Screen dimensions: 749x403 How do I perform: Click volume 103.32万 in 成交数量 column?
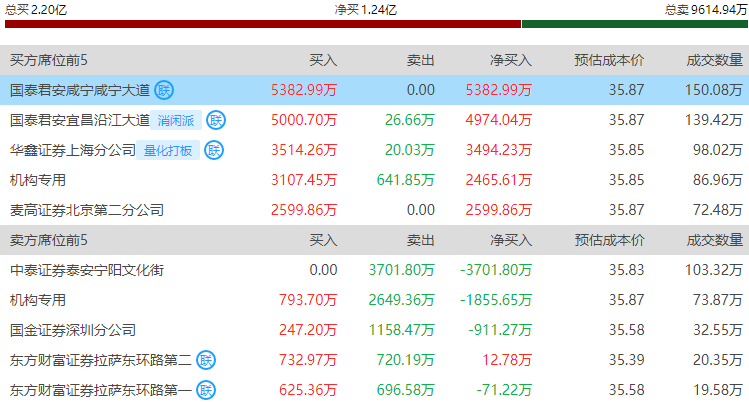click(714, 270)
